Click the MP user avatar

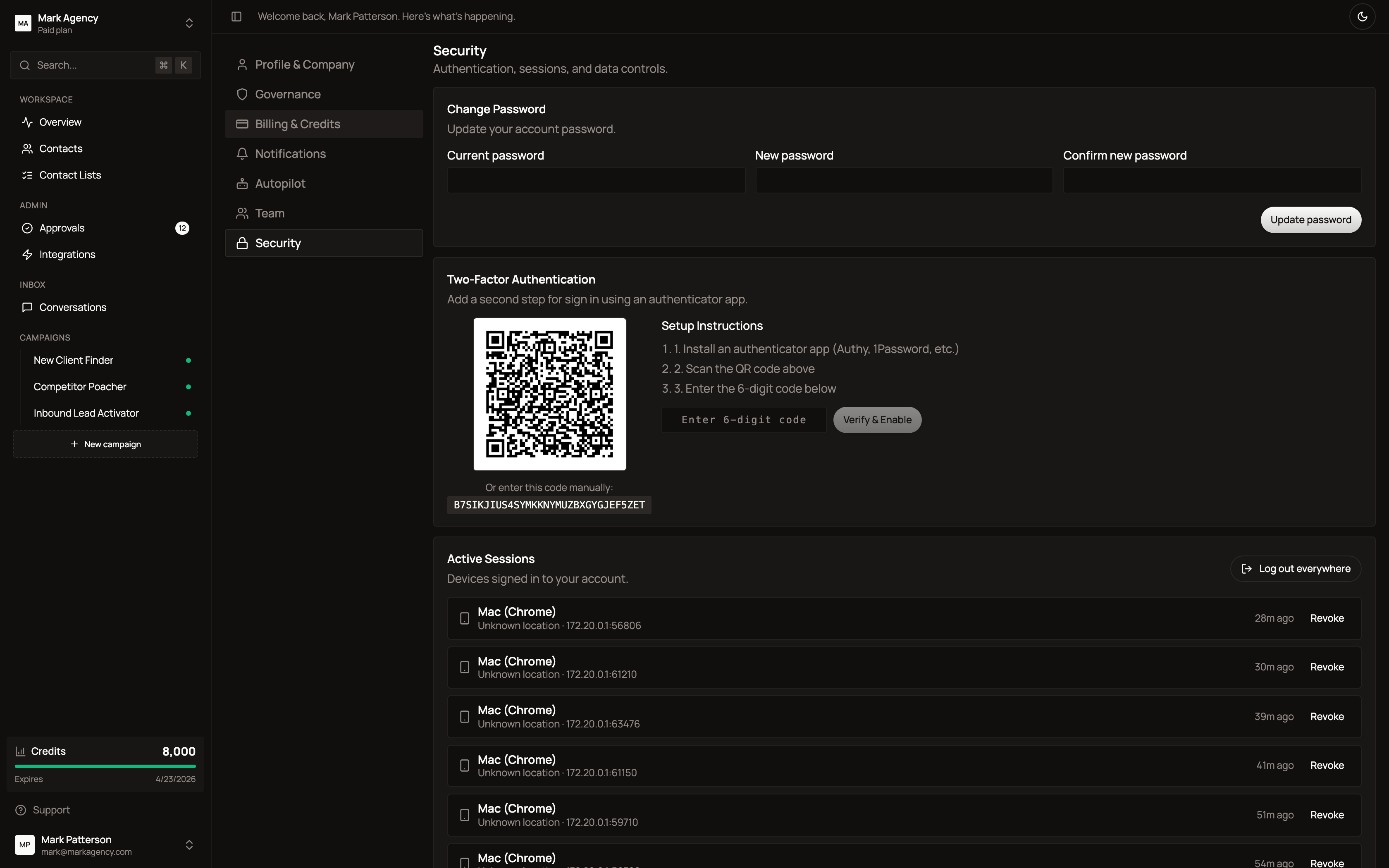(25, 844)
